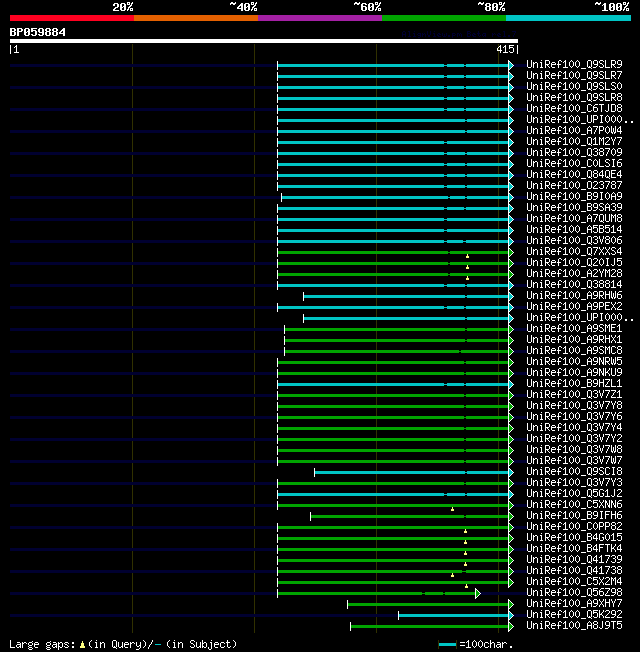
Task: Open hit UniRef100_A7P0W4
Action: (574, 130)
